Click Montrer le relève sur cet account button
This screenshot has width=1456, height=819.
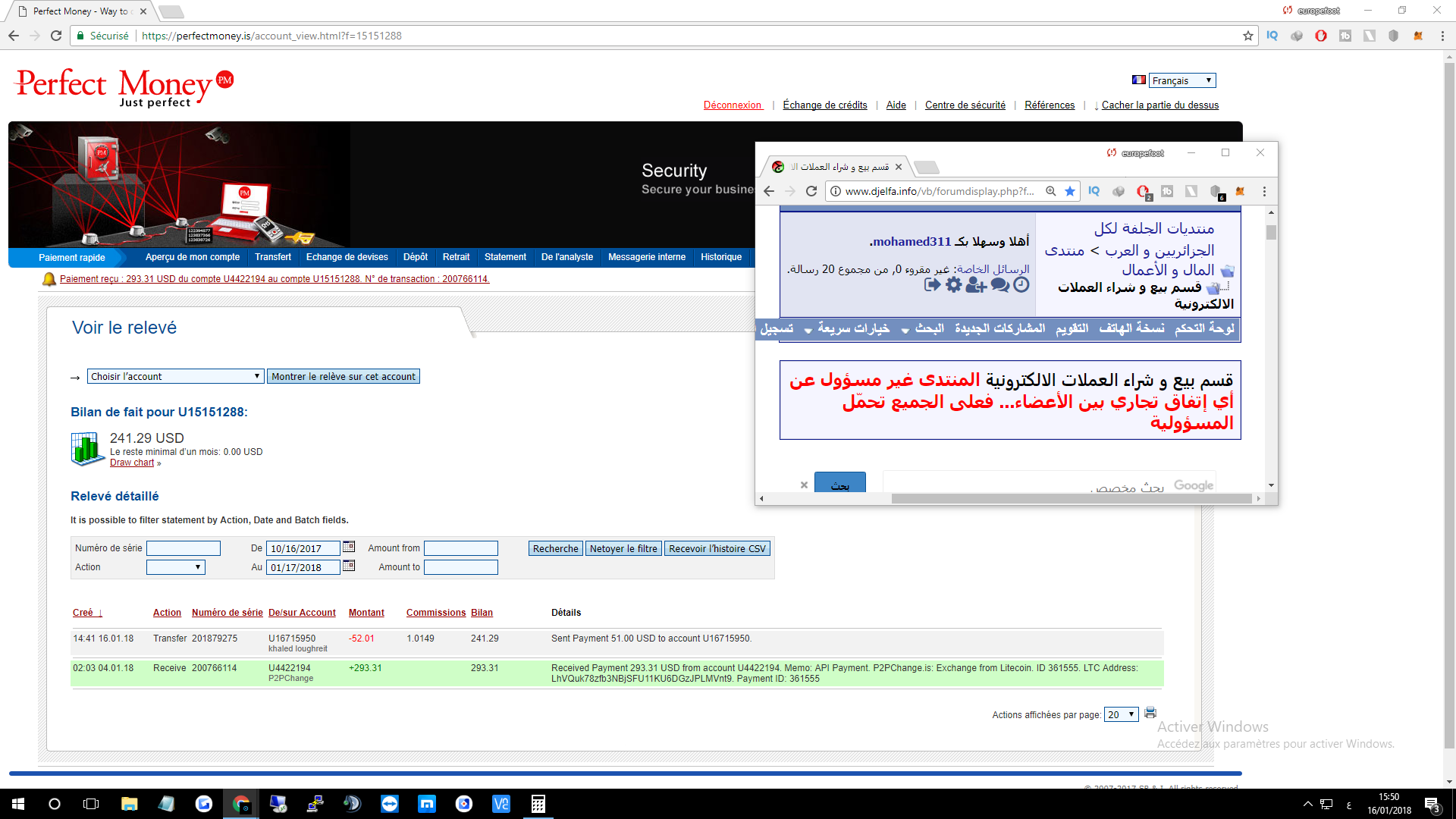(344, 376)
